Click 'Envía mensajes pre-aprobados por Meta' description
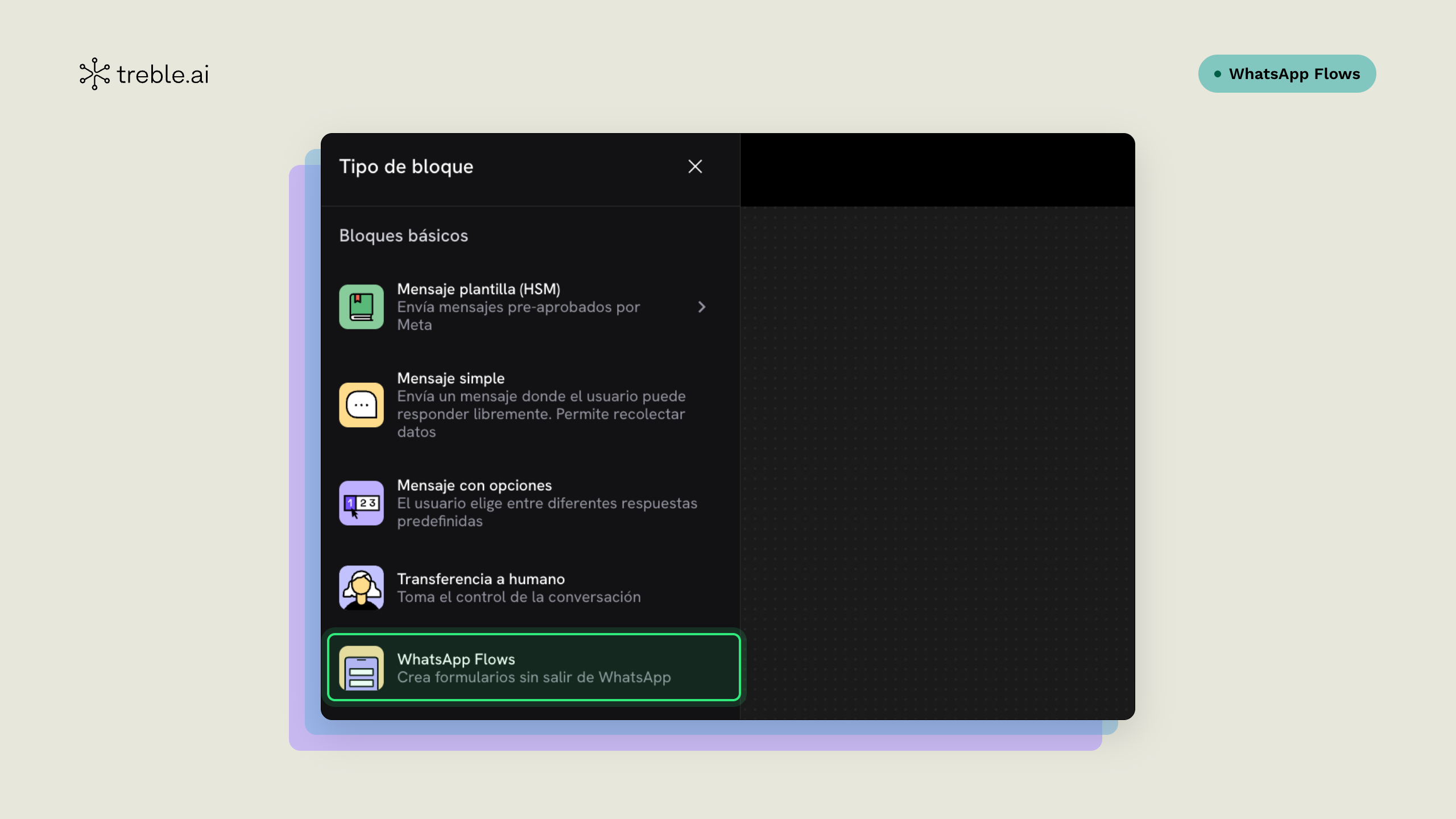Viewport: 1456px width, 819px height. (518, 316)
